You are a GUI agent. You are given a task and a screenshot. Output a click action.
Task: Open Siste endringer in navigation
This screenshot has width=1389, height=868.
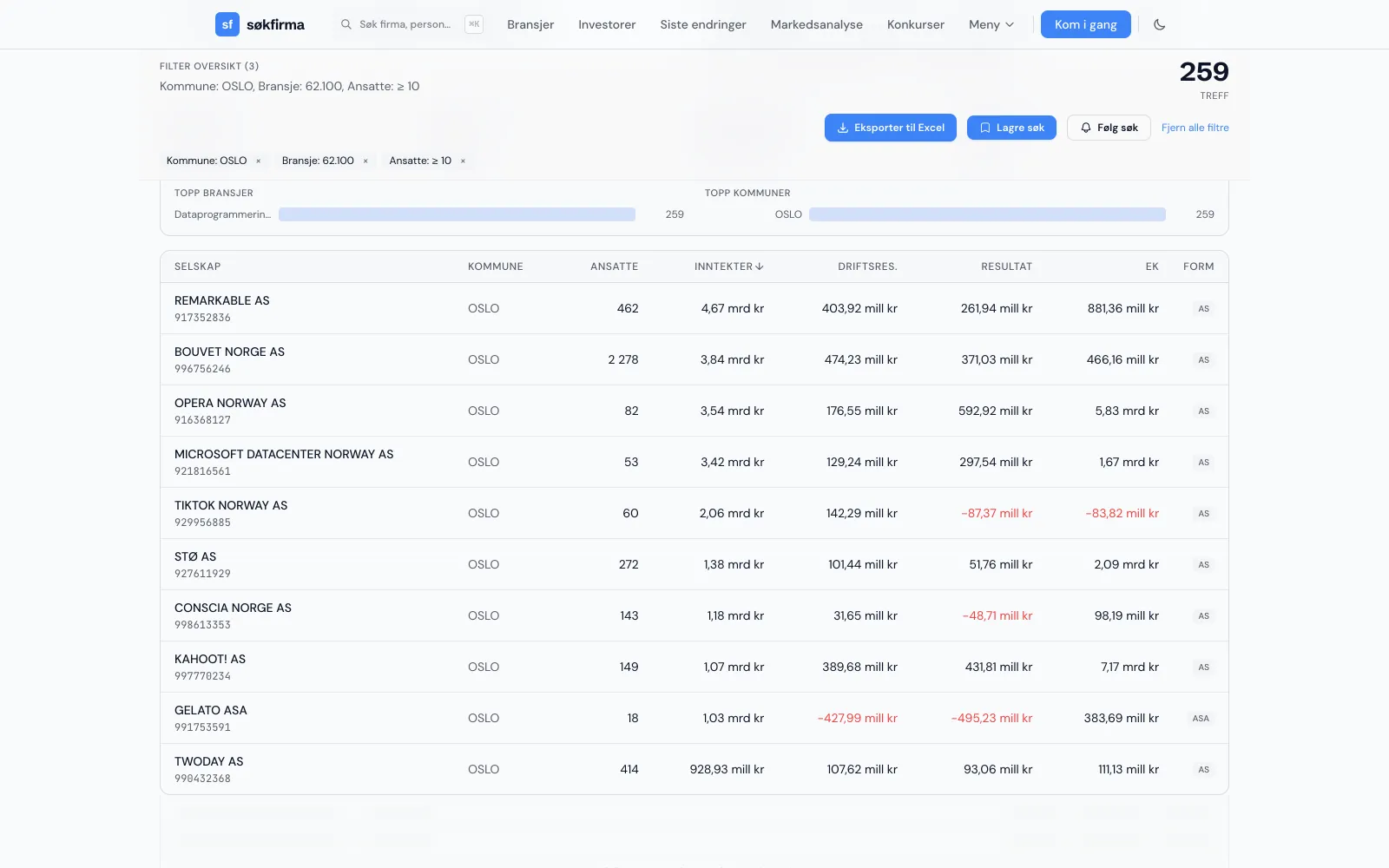coord(703,24)
